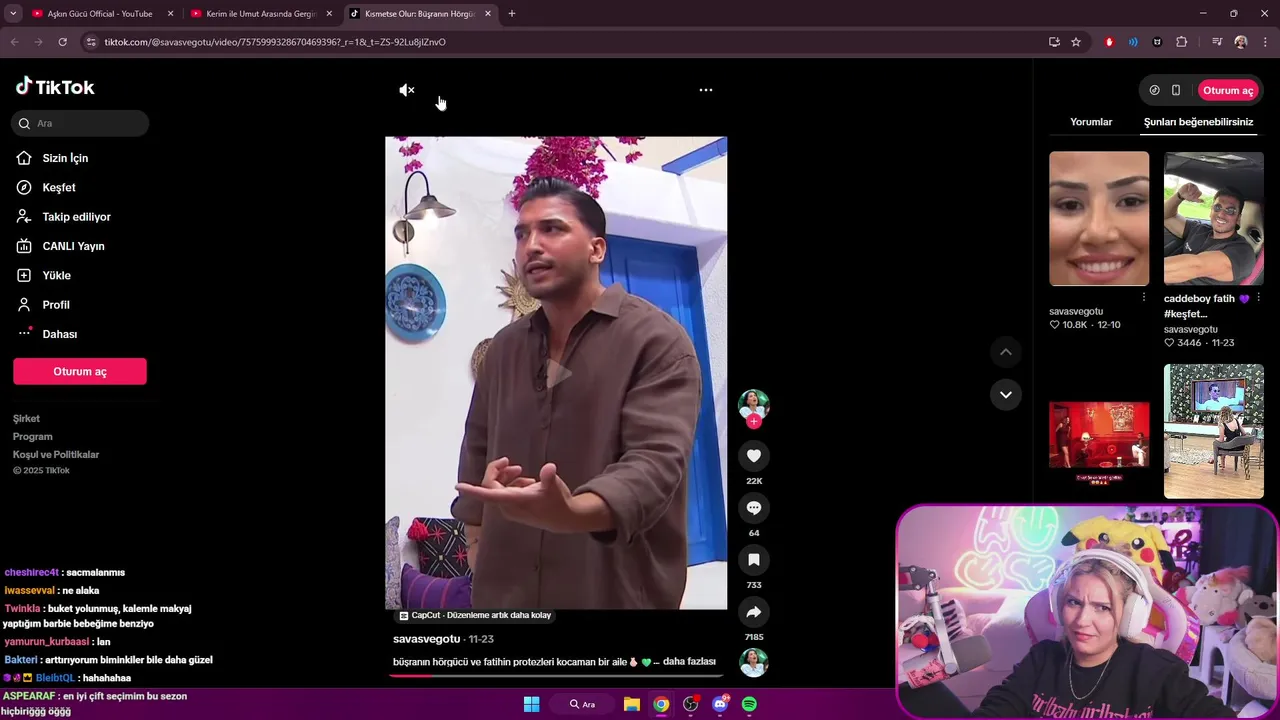The height and width of the screenshot is (720, 1280).
Task: Open File Explorer from taskbar
Action: click(x=632, y=704)
